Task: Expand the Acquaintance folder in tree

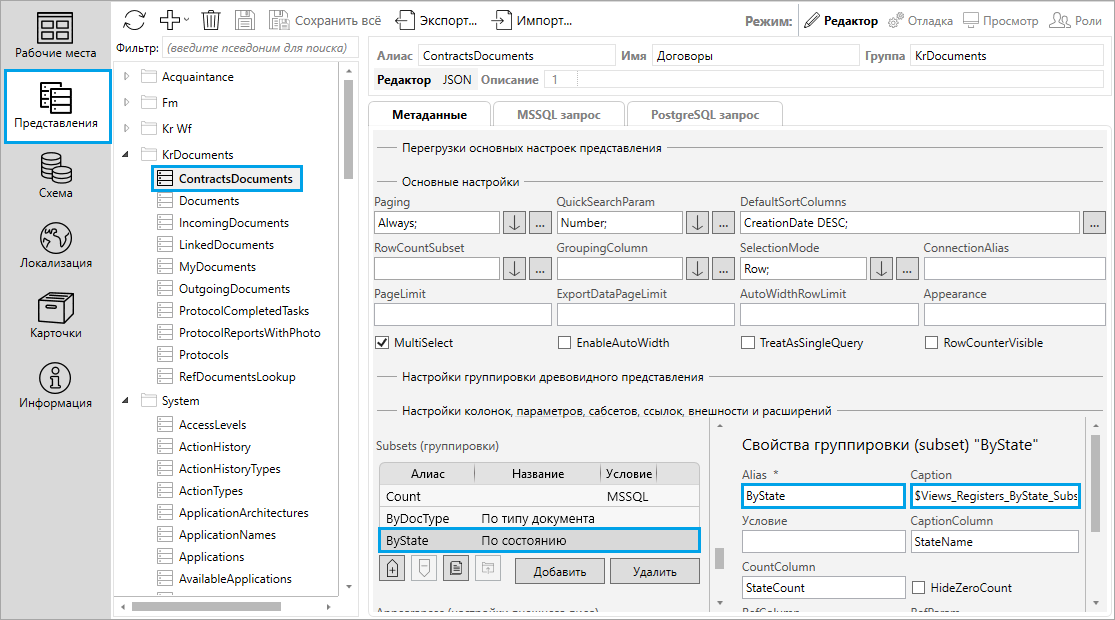Action: (126, 77)
